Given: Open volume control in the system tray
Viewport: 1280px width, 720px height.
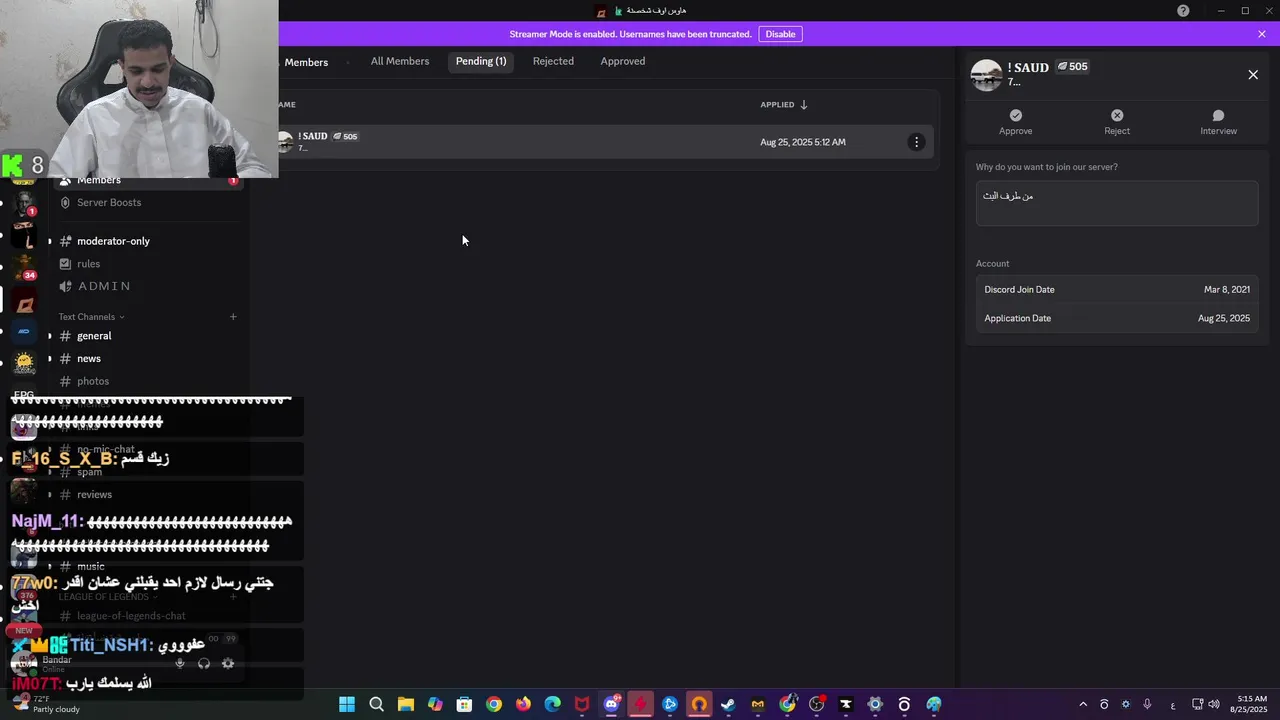Looking at the screenshot, I should tap(1213, 704).
